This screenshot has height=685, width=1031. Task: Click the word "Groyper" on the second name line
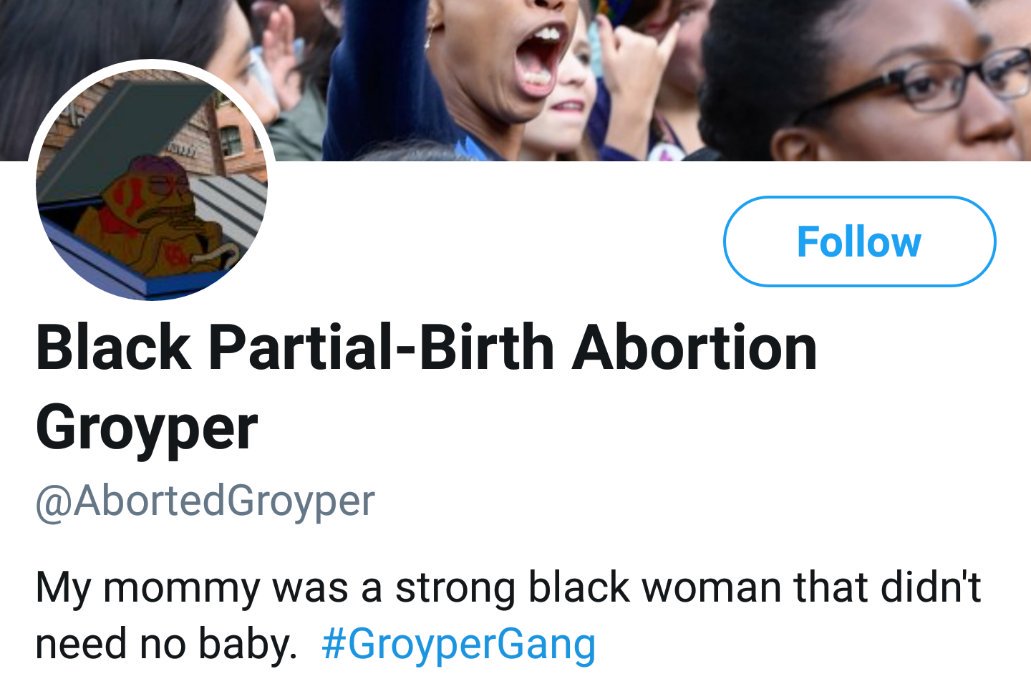click(147, 427)
